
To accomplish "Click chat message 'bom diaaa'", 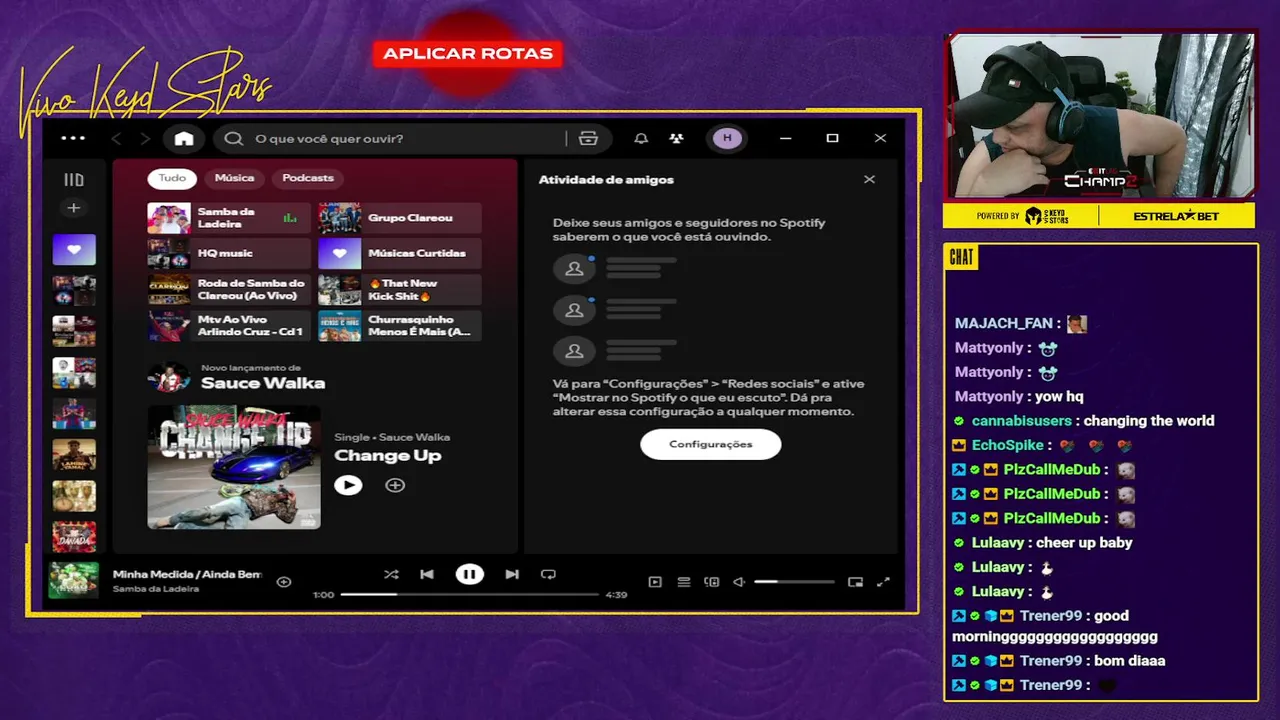I will 1129,661.
